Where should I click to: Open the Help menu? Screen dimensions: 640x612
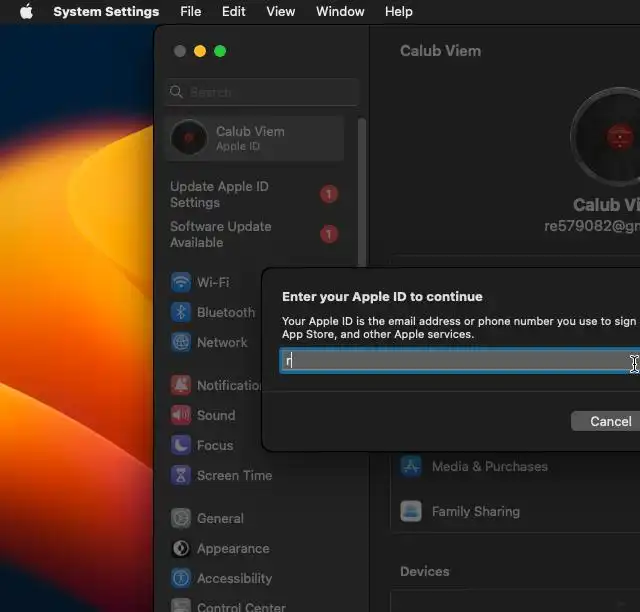[398, 11]
